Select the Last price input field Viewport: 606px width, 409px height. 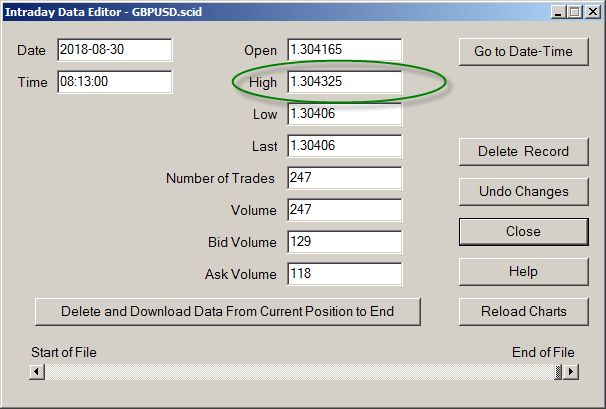pos(345,146)
